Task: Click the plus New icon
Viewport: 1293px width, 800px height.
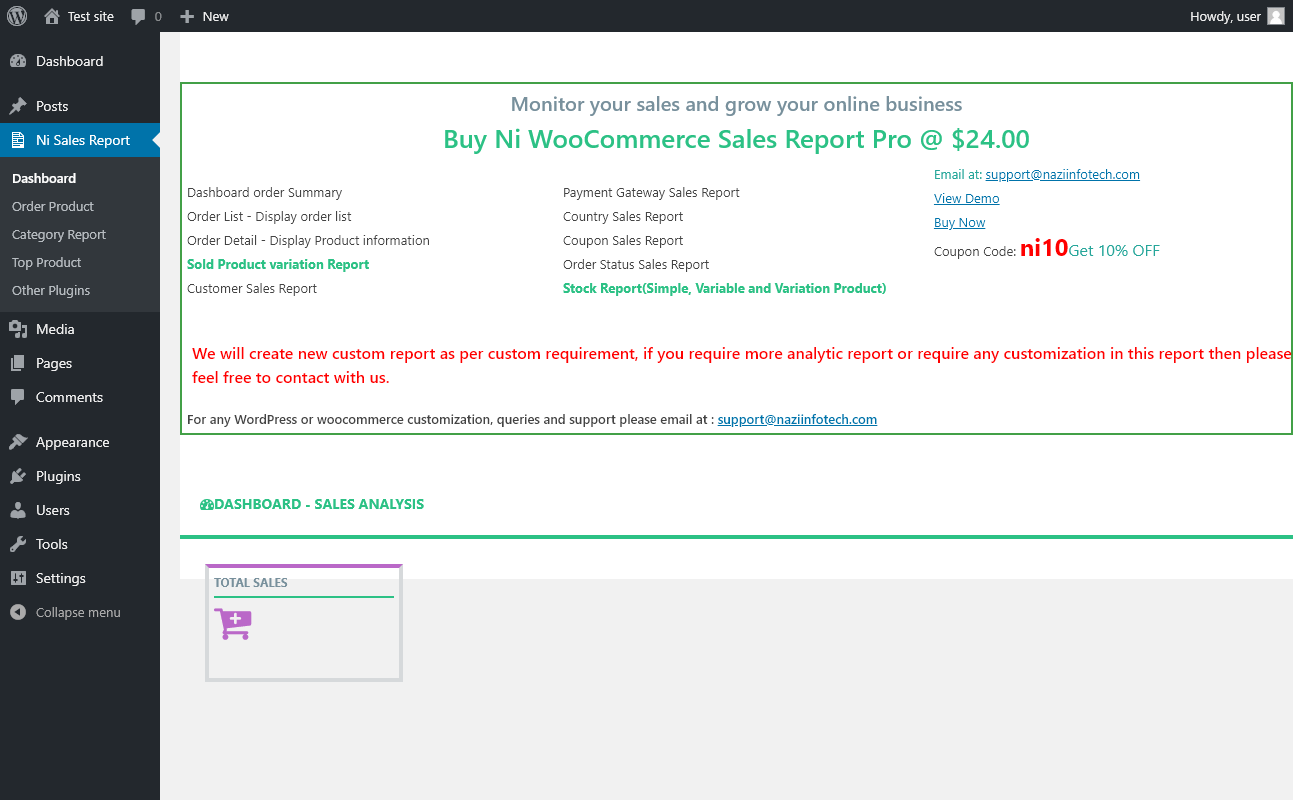Action: [x=187, y=16]
